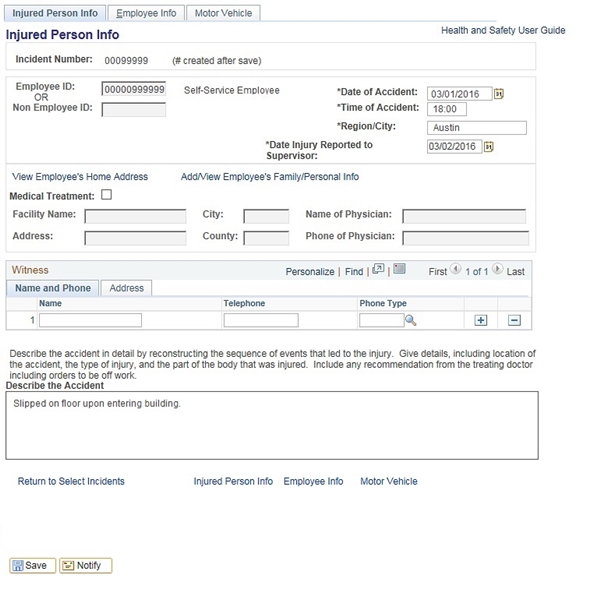Image resolution: width=600 pixels, height=599 pixels.
Task: Check the Medical Treatment checkbox
Action: pyautogui.click(x=107, y=196)
